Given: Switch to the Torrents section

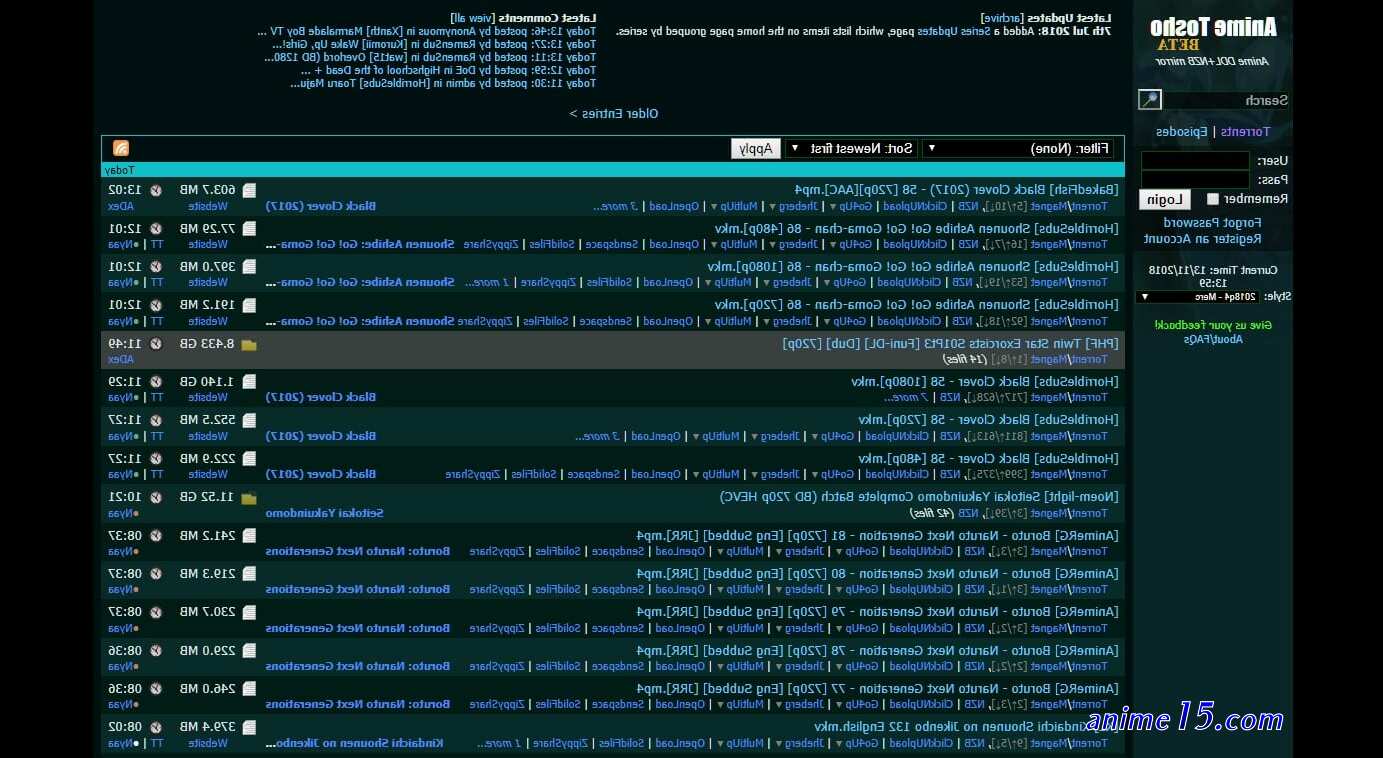Looking at the screenshot, I should 1246,132.
